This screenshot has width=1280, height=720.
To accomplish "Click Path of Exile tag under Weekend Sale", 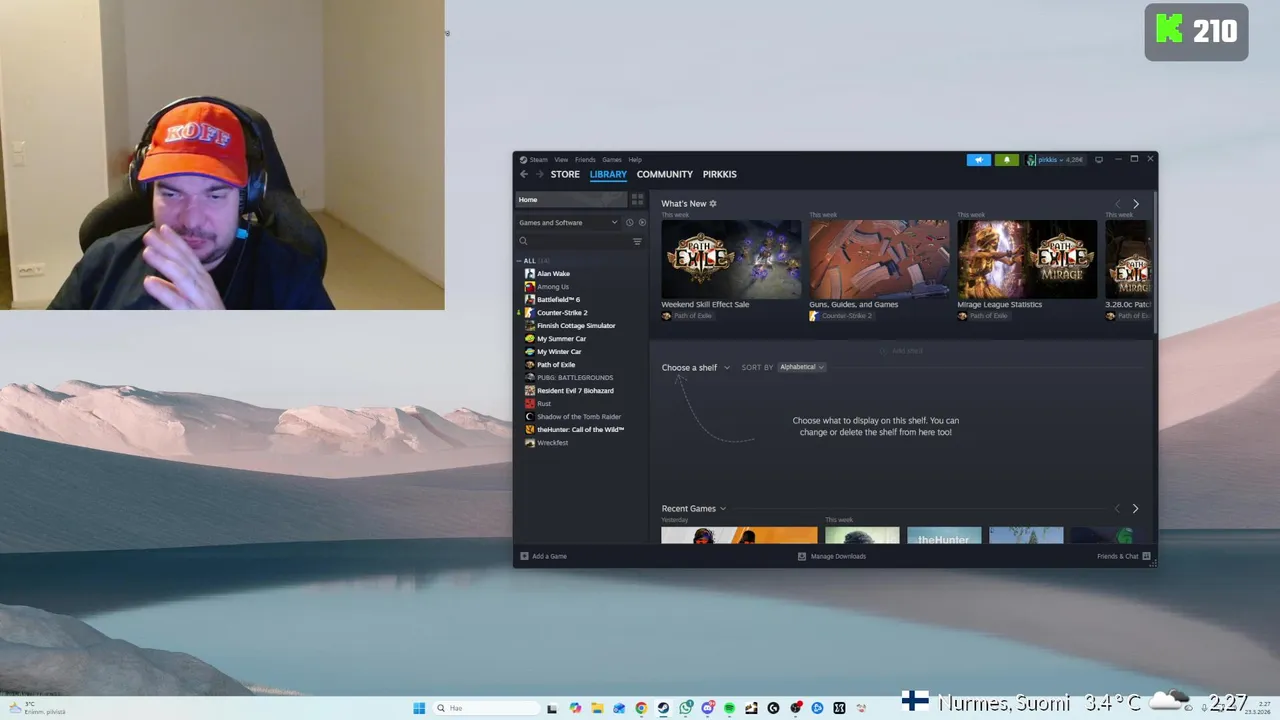I will [692, 316].
